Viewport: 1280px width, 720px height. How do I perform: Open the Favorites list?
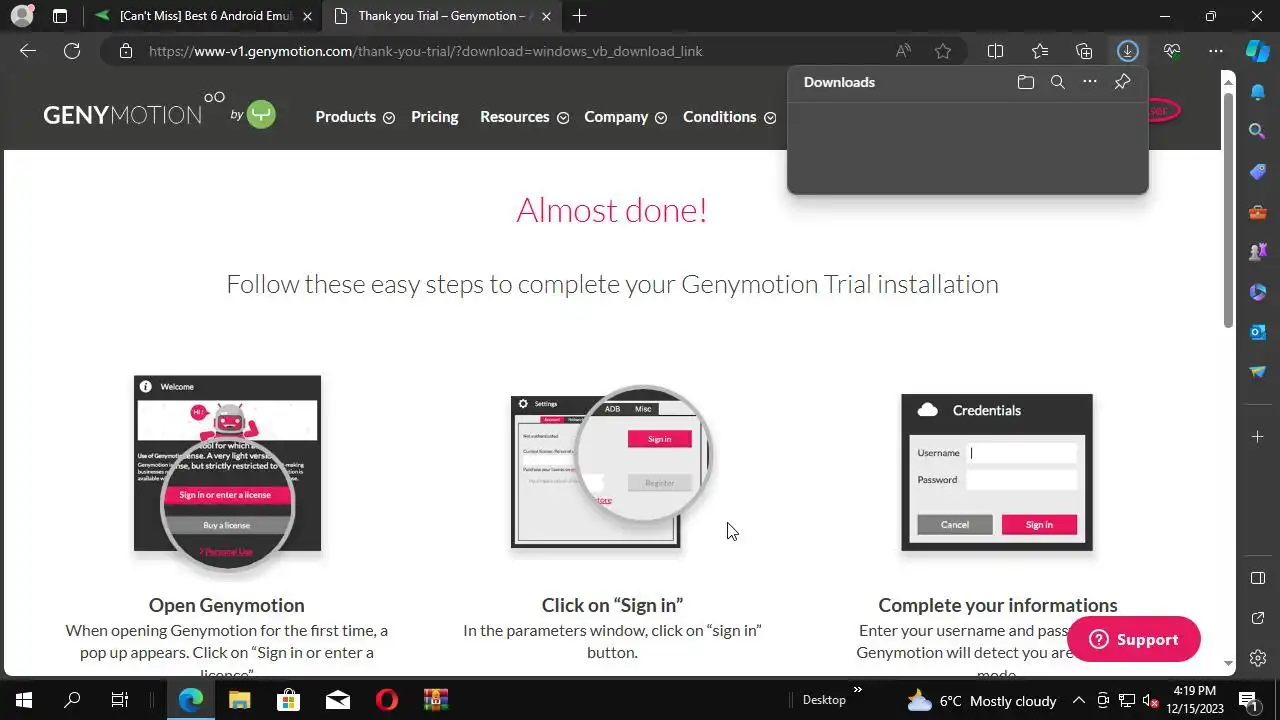1040,51
